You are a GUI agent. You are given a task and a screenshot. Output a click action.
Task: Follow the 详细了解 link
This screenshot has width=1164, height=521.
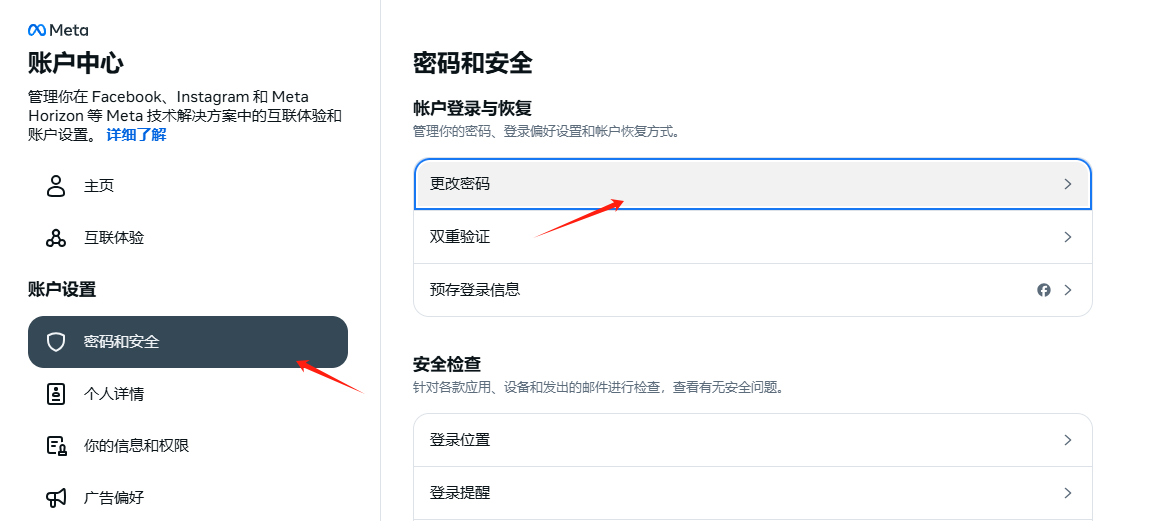pyautogui.click(x=137, y=134)
